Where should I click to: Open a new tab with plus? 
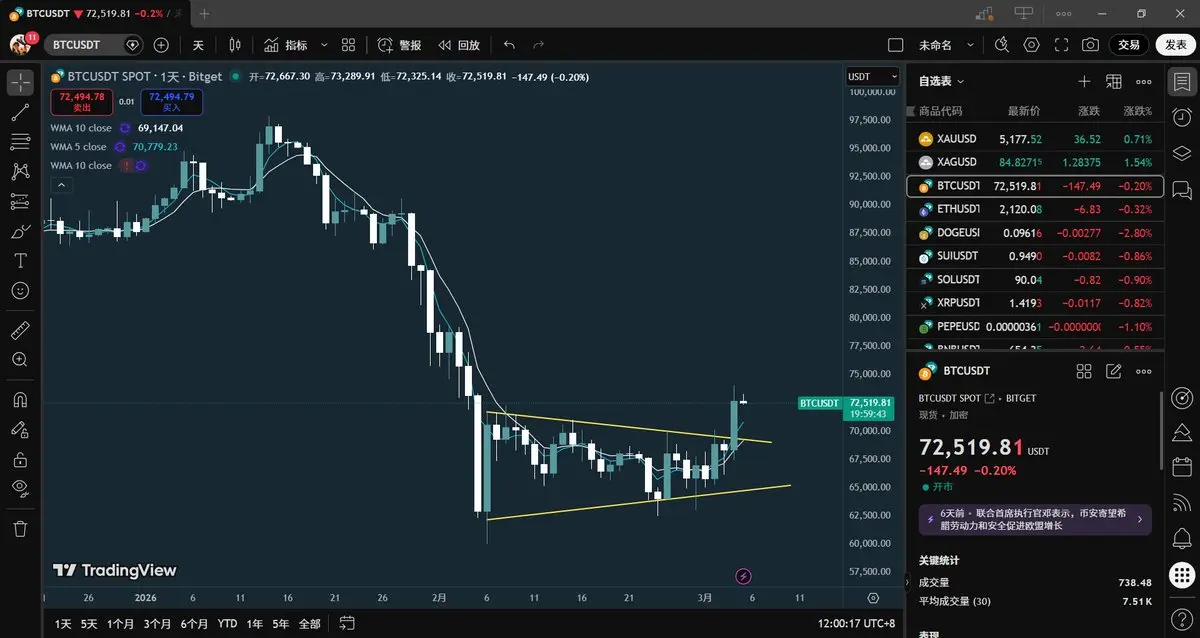(204, 14)
